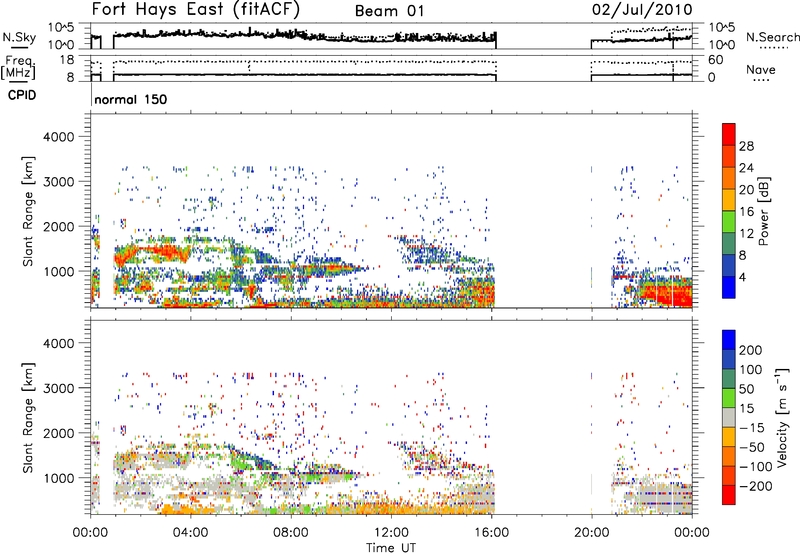Click the "24" Power colorbar tick label

point(746,168)
